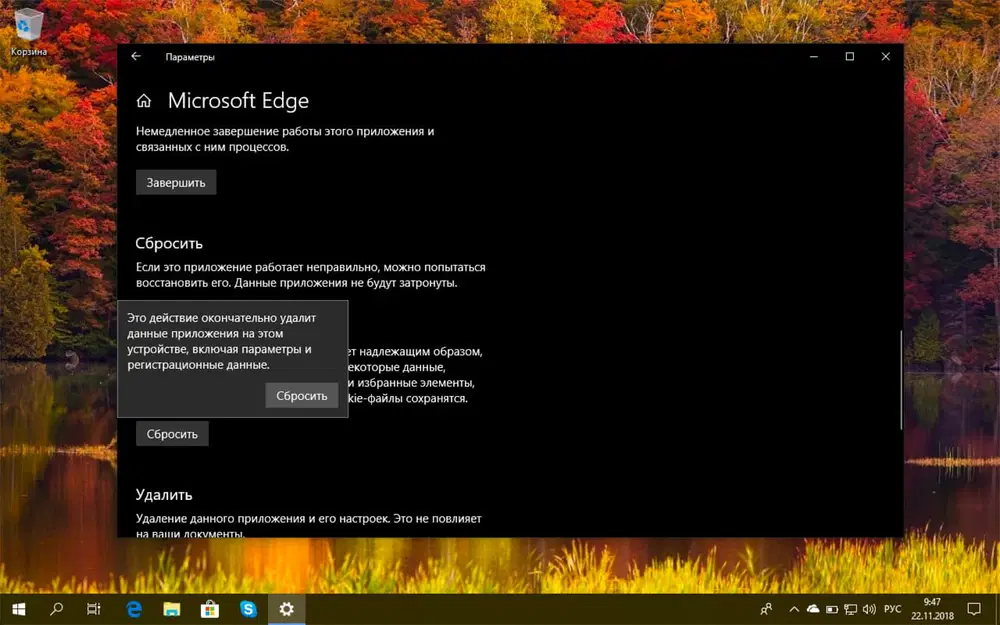Open File Explorer on the taskbar
Screen dimensions: 1000x625
172,609
